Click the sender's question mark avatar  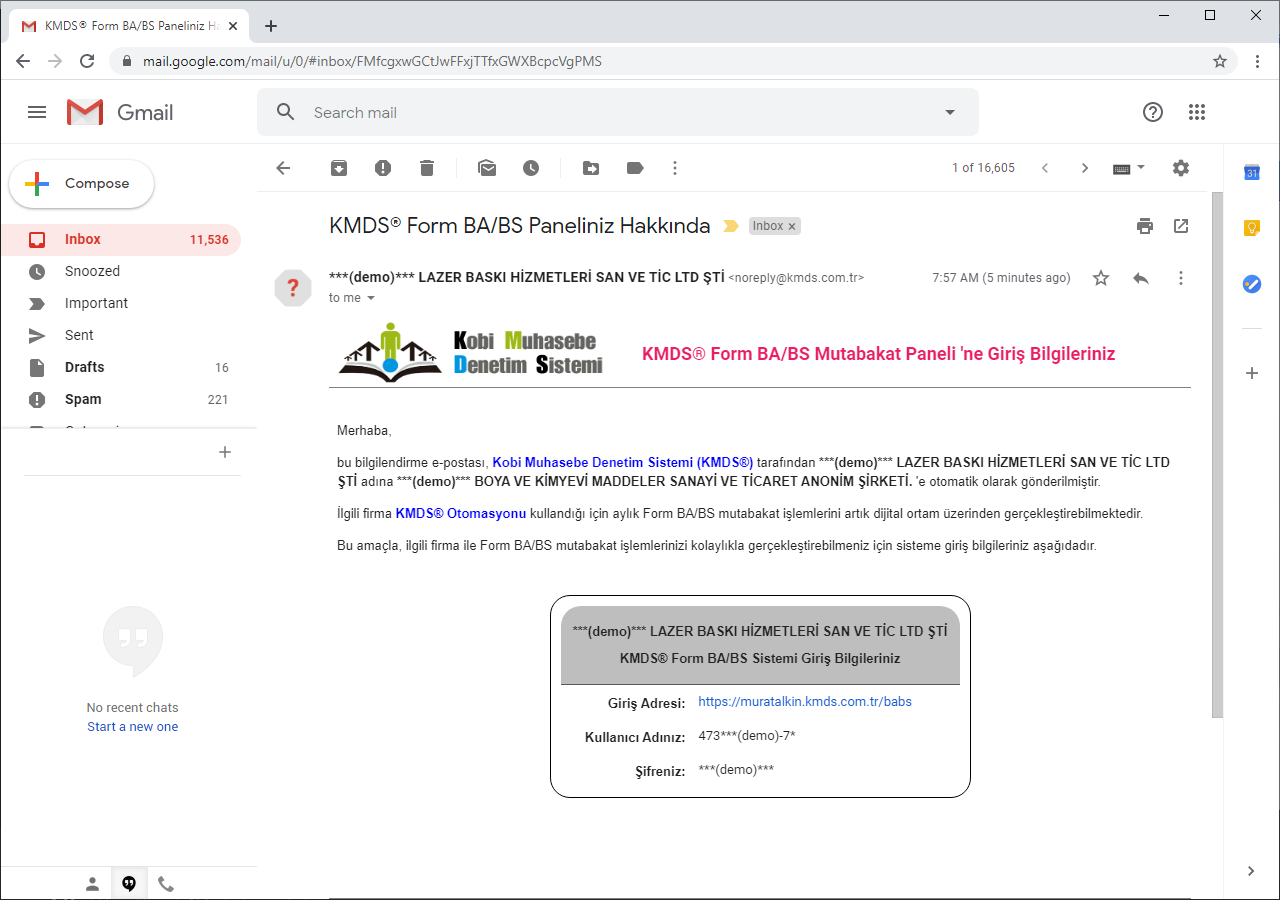coord(293,288)
